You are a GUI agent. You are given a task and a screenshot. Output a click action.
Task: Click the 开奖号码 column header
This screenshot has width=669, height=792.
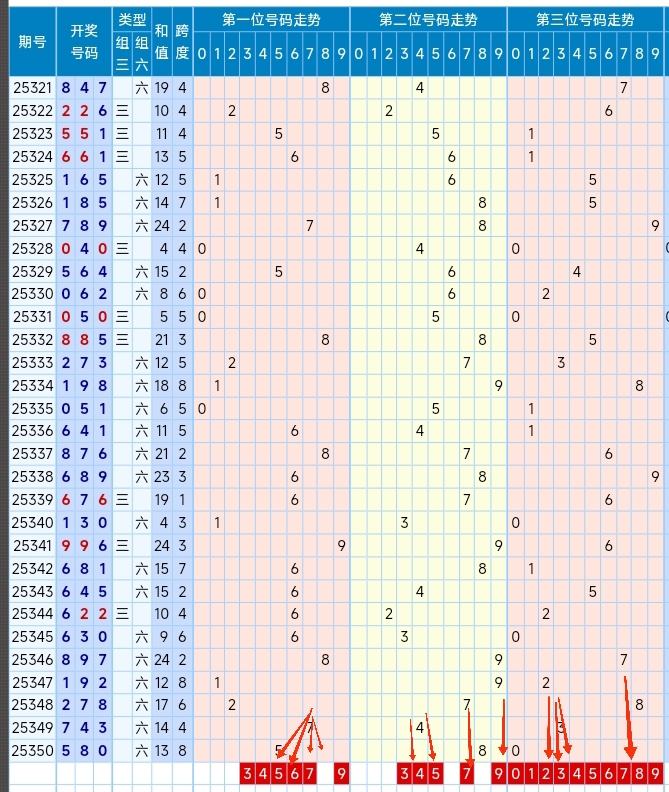tap(84, 42)
